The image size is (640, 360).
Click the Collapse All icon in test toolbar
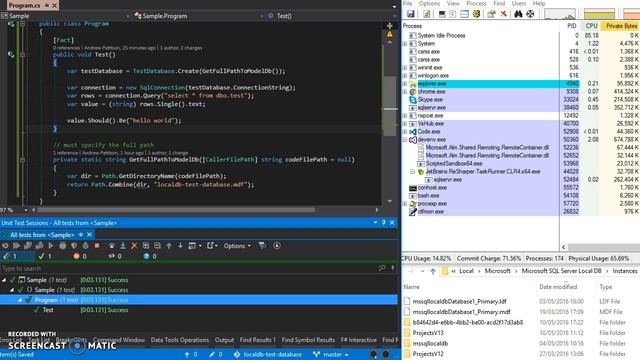click(157, 246)
